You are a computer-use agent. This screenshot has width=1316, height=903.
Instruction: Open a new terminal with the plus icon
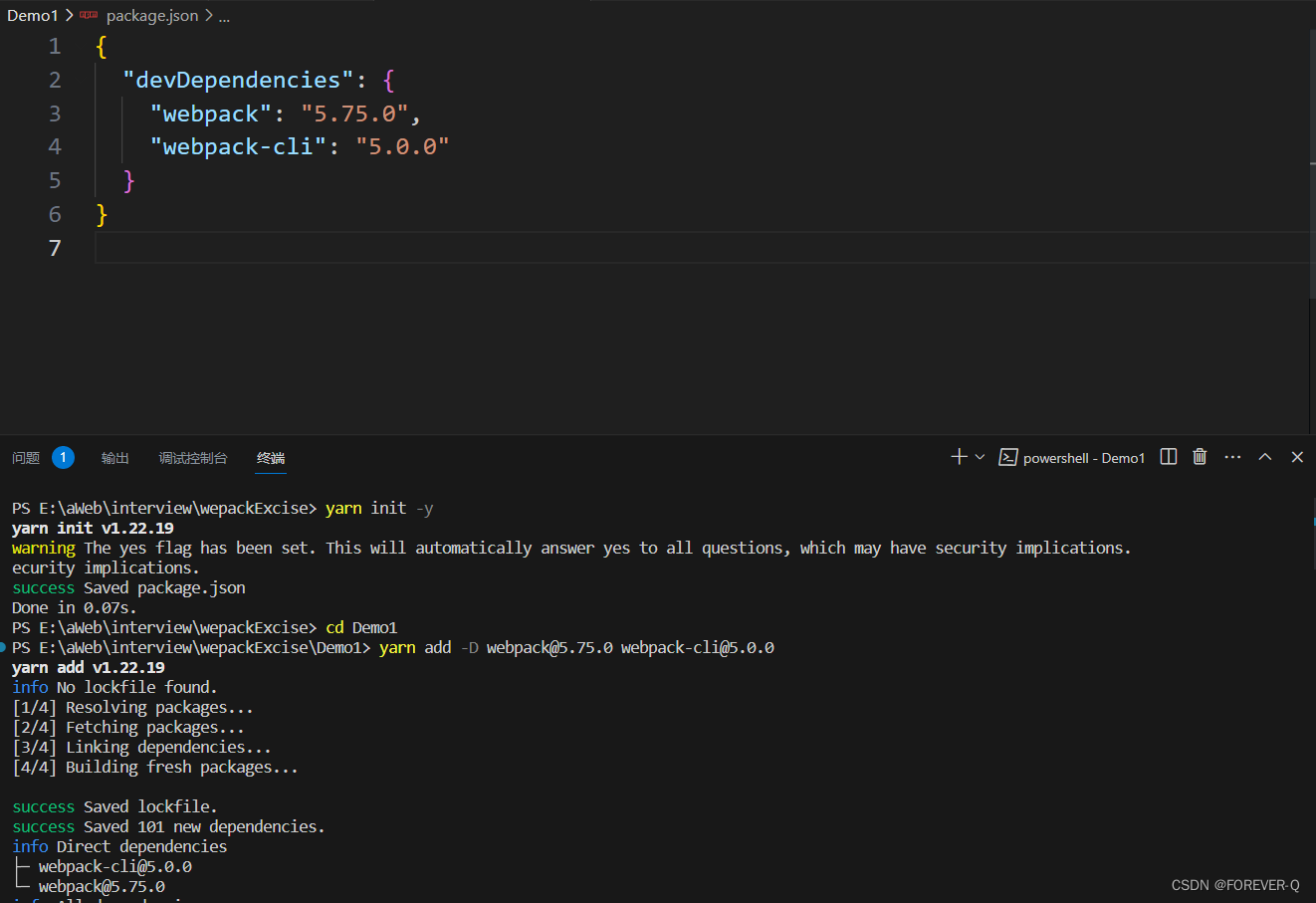tap(957, 456)
